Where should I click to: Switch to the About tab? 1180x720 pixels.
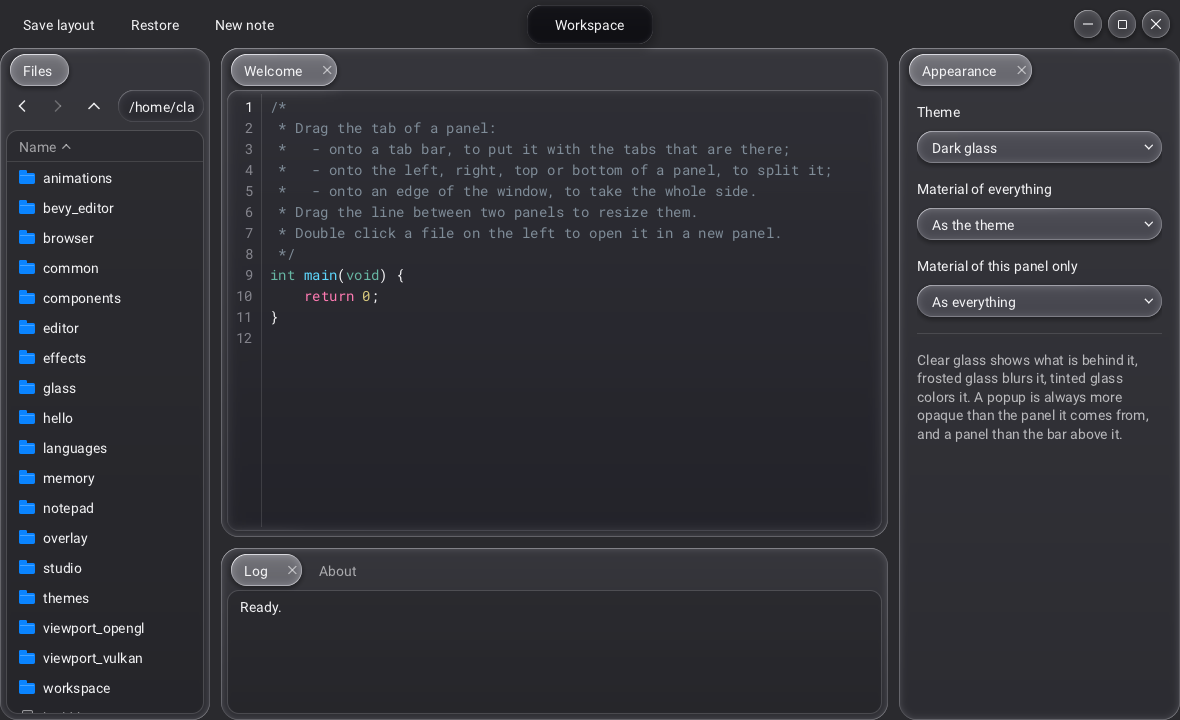(x=337, y=571)
